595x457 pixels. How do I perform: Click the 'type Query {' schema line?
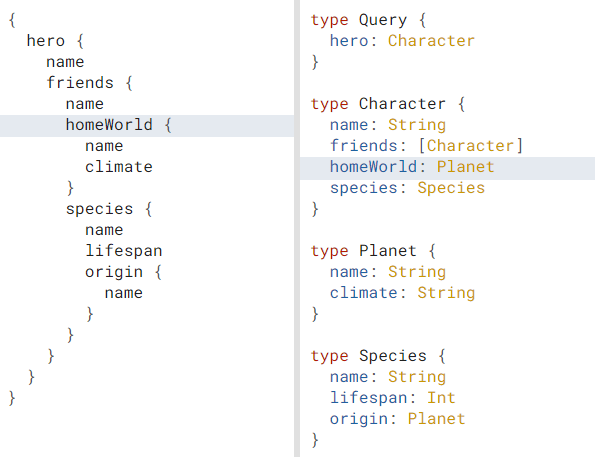pyautogui.click(x=368, y=20)
